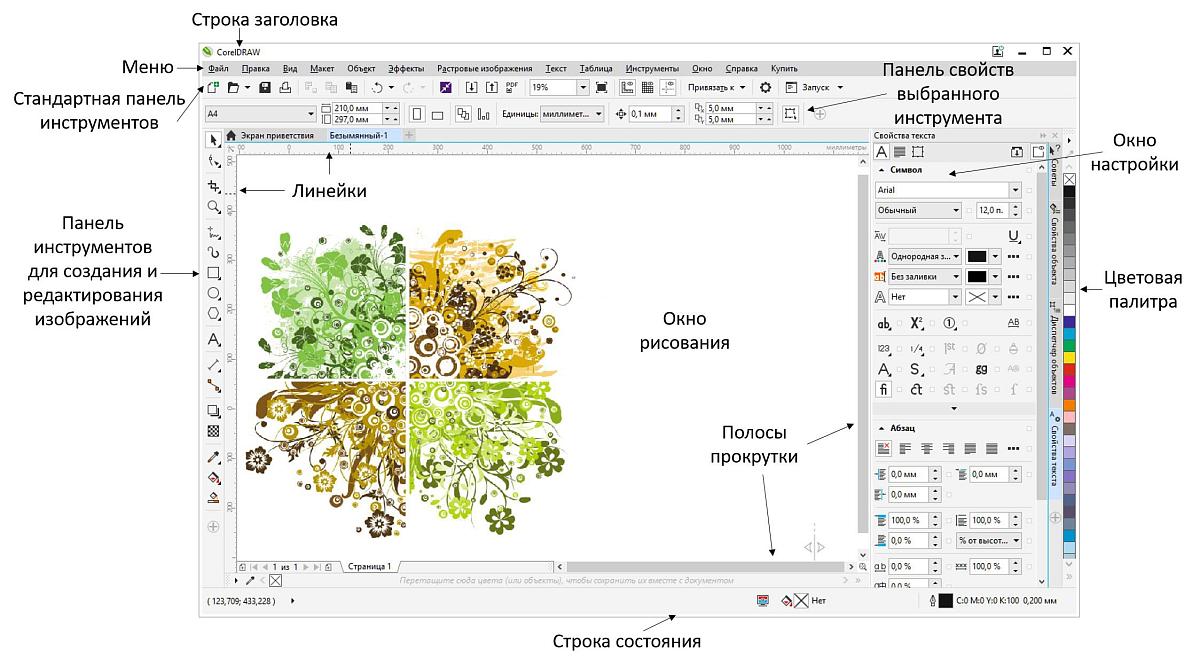Select the Parallel Dimension tool

click(x=213, y=365)
